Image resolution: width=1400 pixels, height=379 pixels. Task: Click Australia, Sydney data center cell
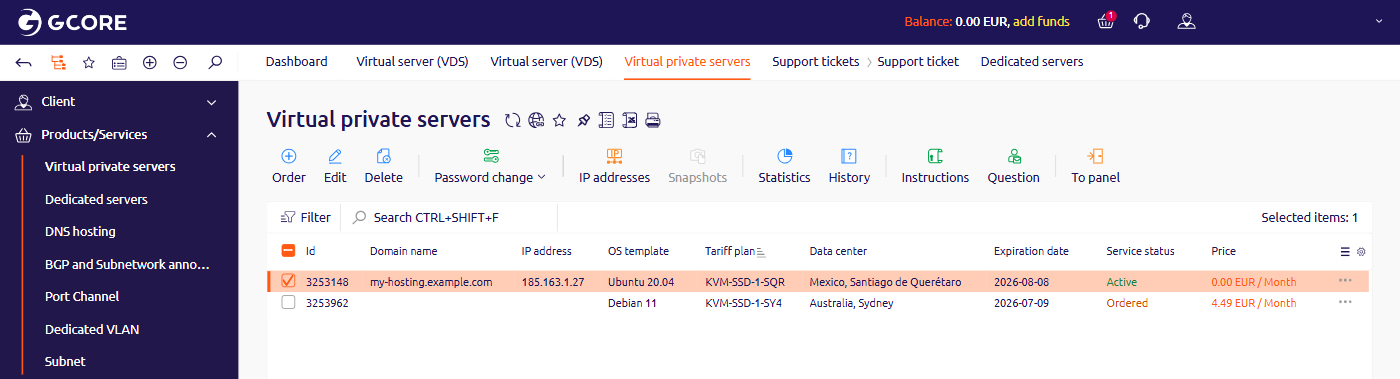[851, 303]
